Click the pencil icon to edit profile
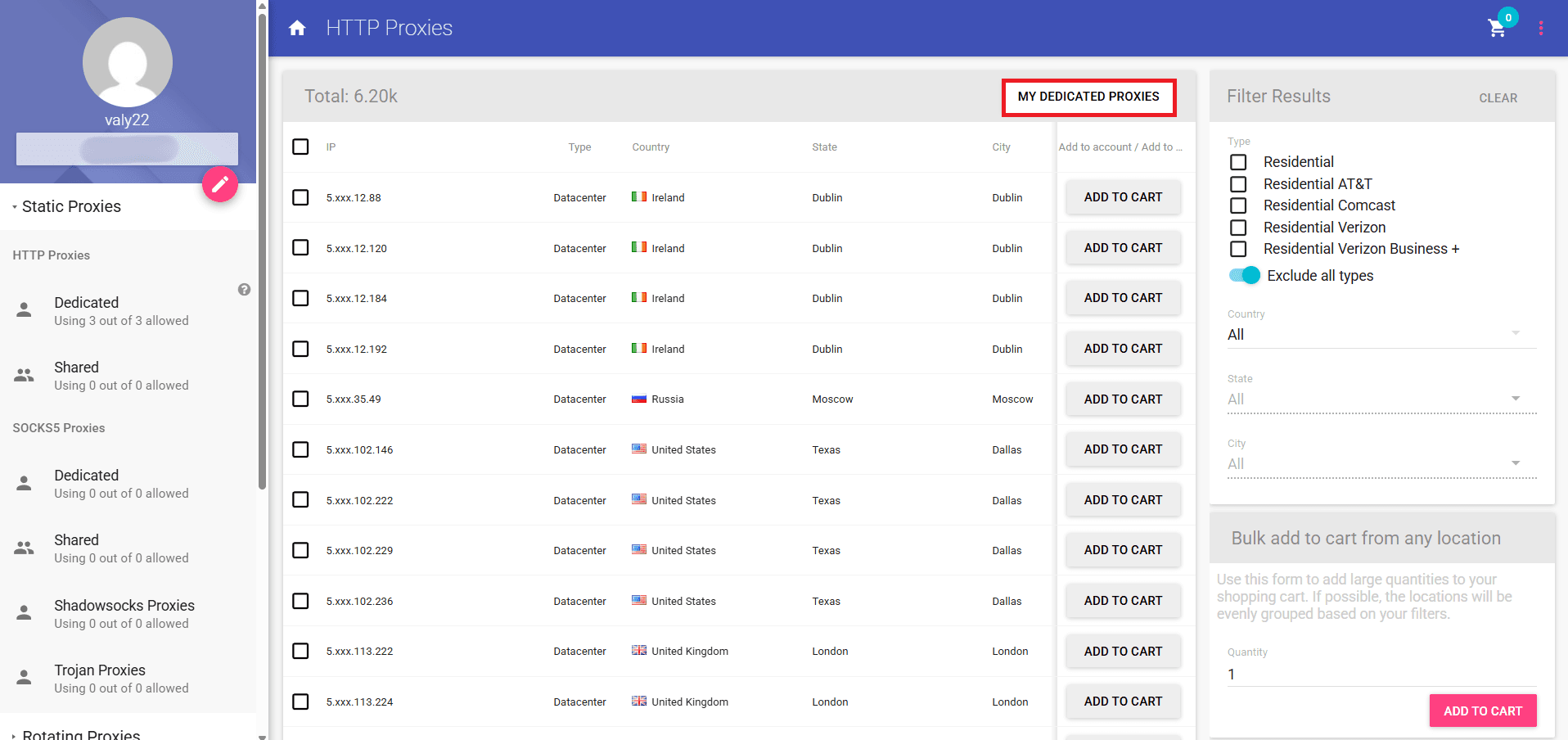Viewport: 1568px width, 740px height. pos(219,184)
